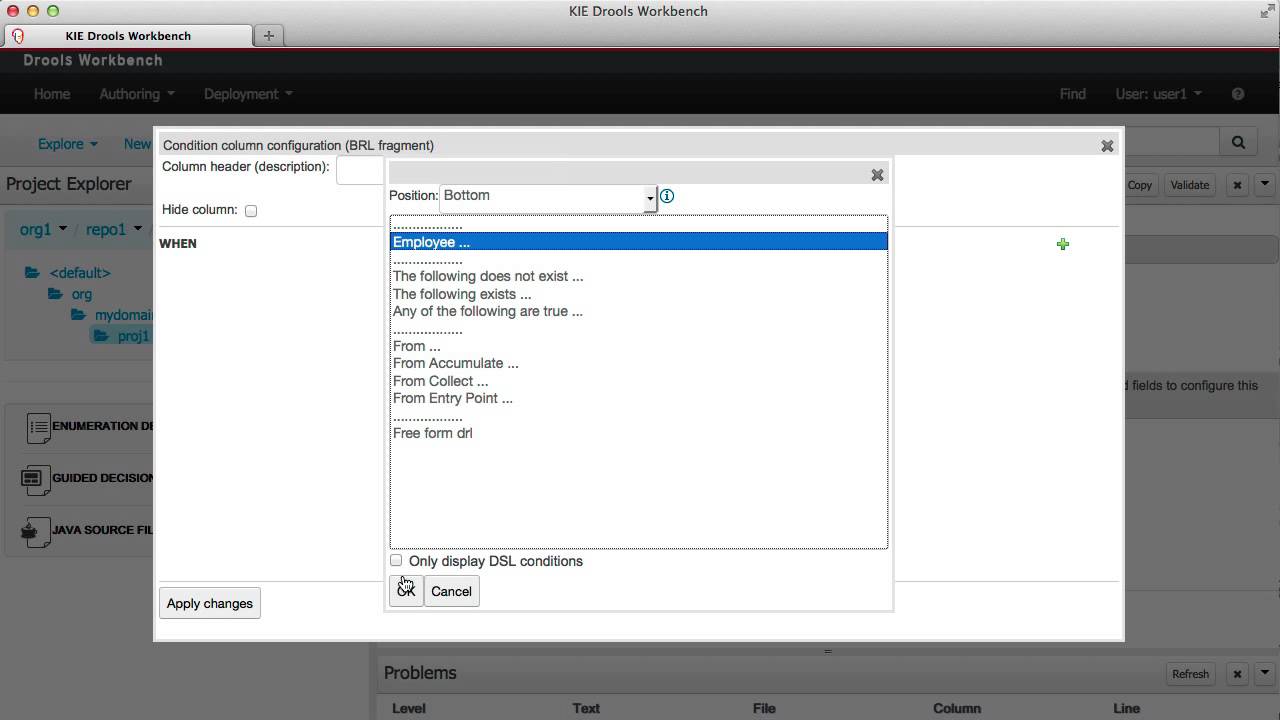The height and width of the screenshot is (720, 1280).
Task: Open the Deployment menu
Action: point(248,94)
